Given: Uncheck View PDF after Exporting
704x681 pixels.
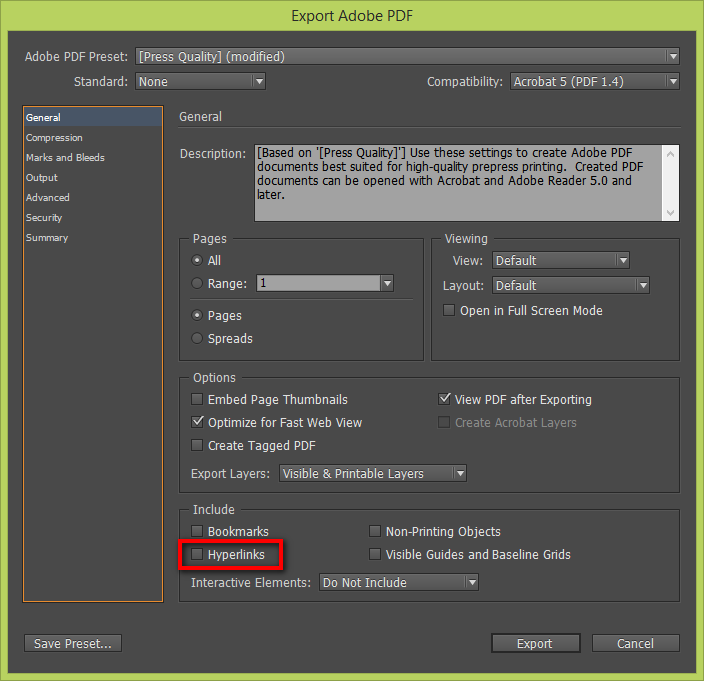Looking at the screenshot, I should pos(444,399).
